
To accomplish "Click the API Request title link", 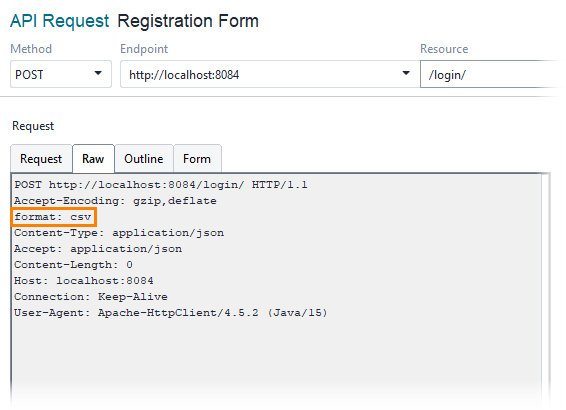I will pos(60,21).
